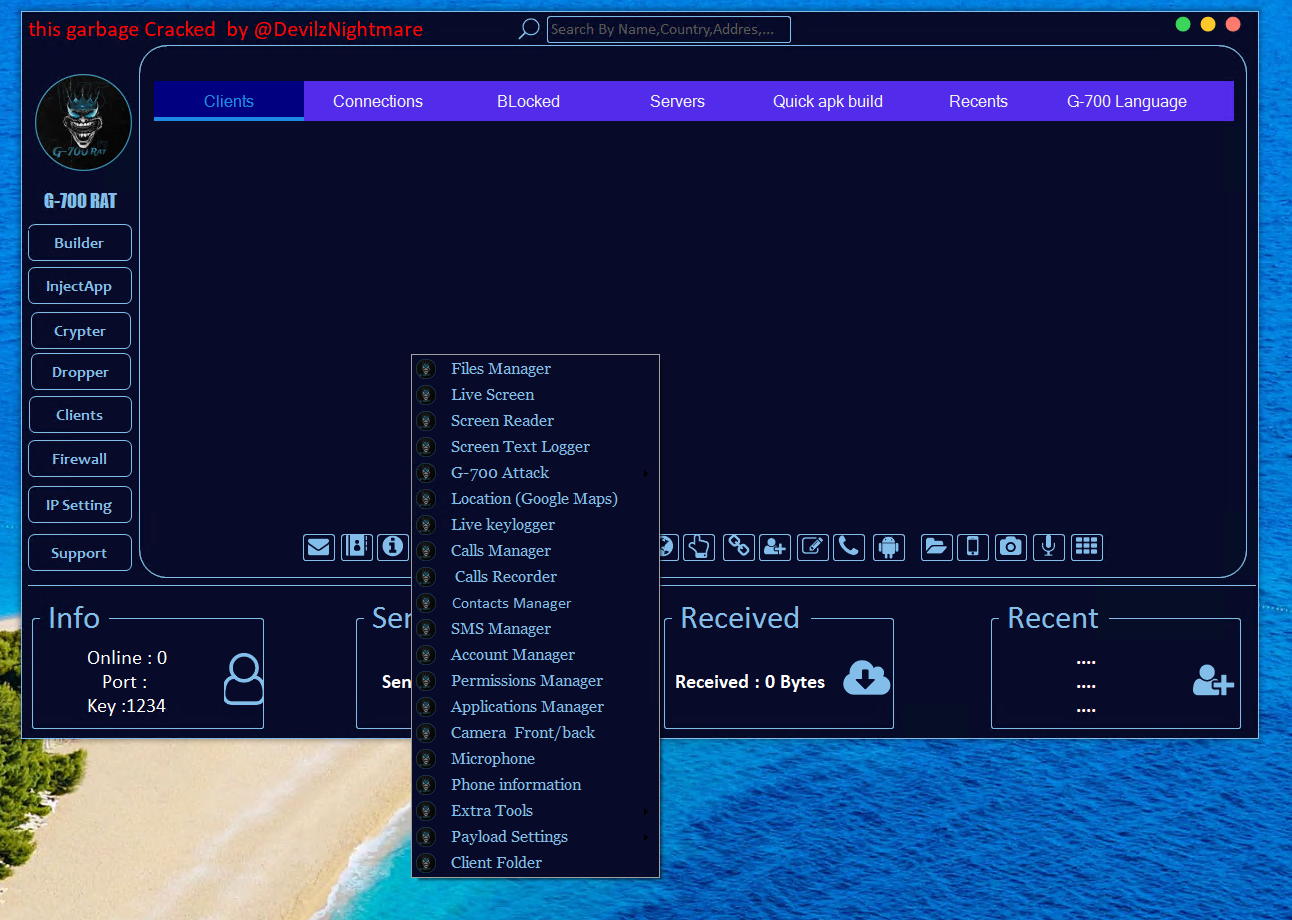Click the phone handset icon
1292x920 pixels.
849,547
